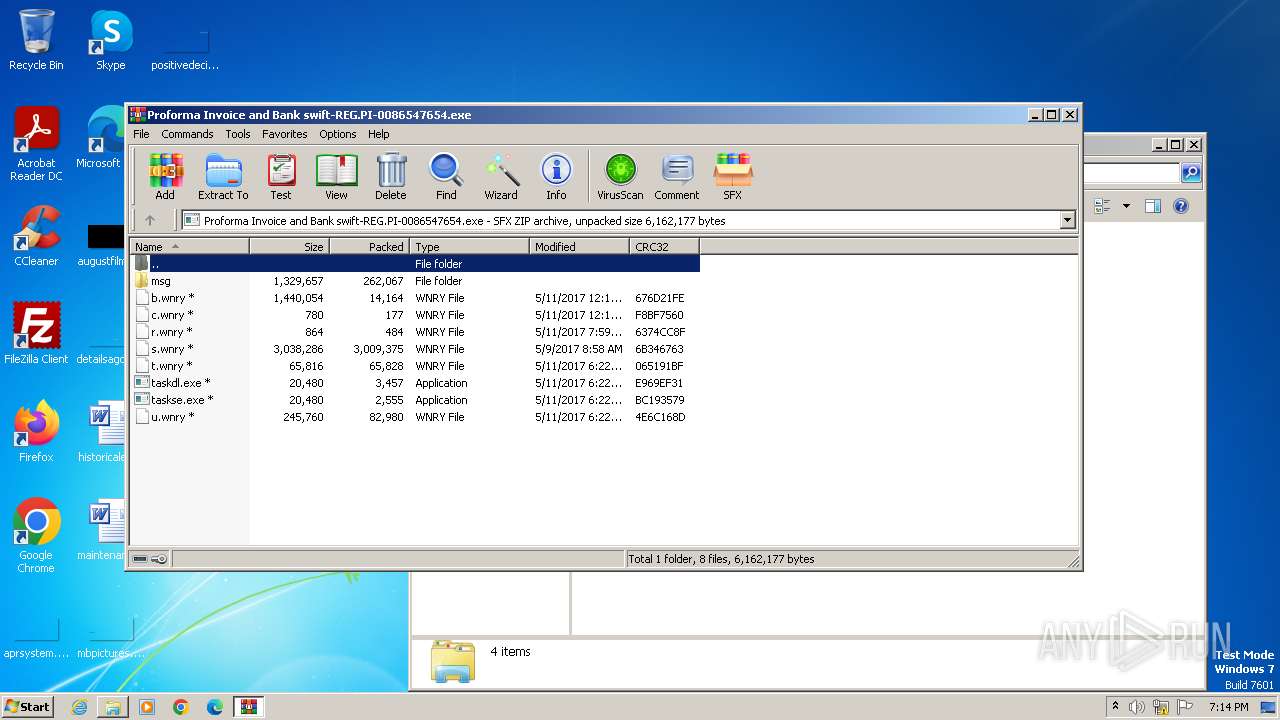
Task: Expand the archive path dropdown arrow
Action: tap(1067, 221)
